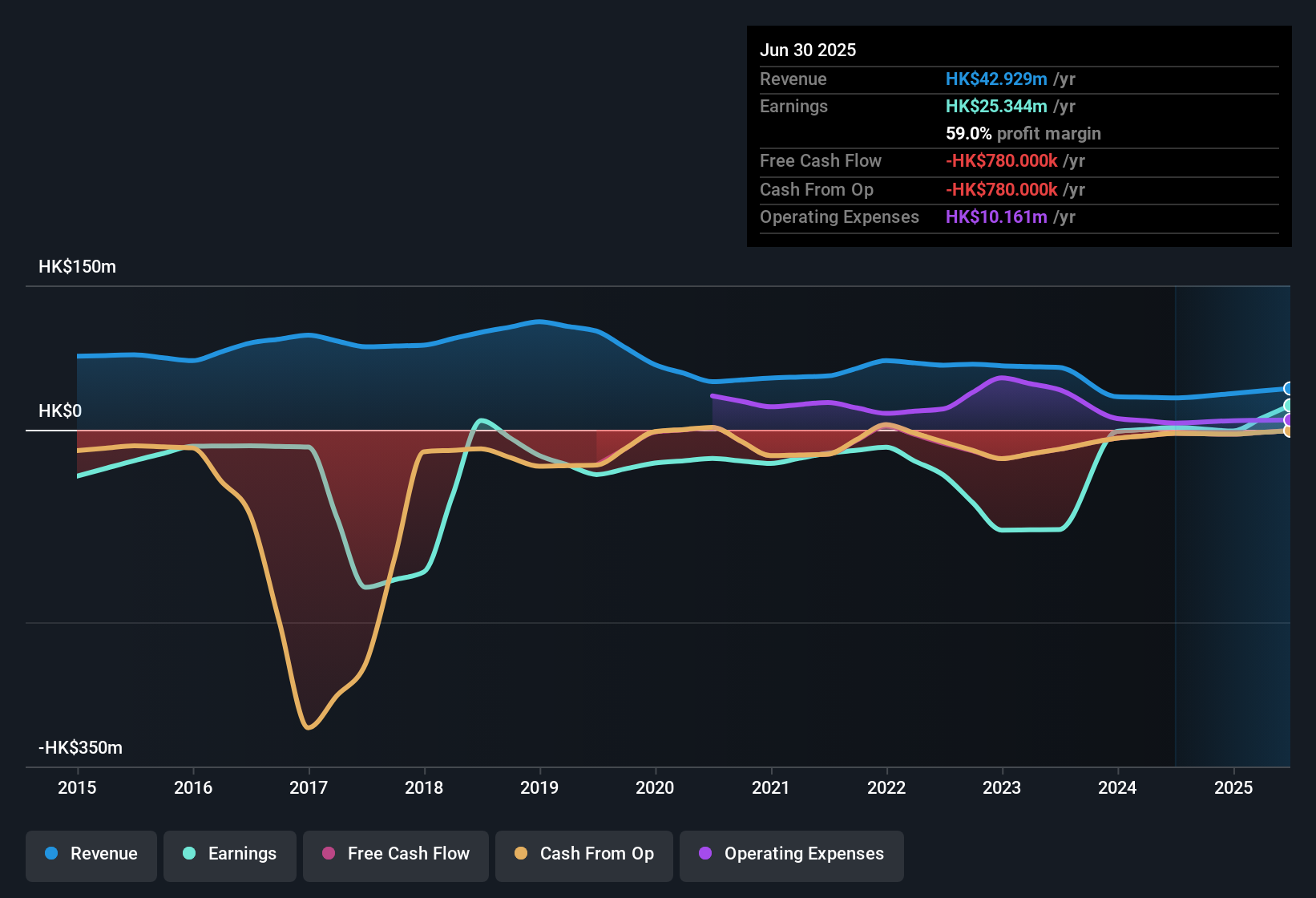
Task: Select the blue Revenue endpoint marker on chart
Action: point(1289,387)
